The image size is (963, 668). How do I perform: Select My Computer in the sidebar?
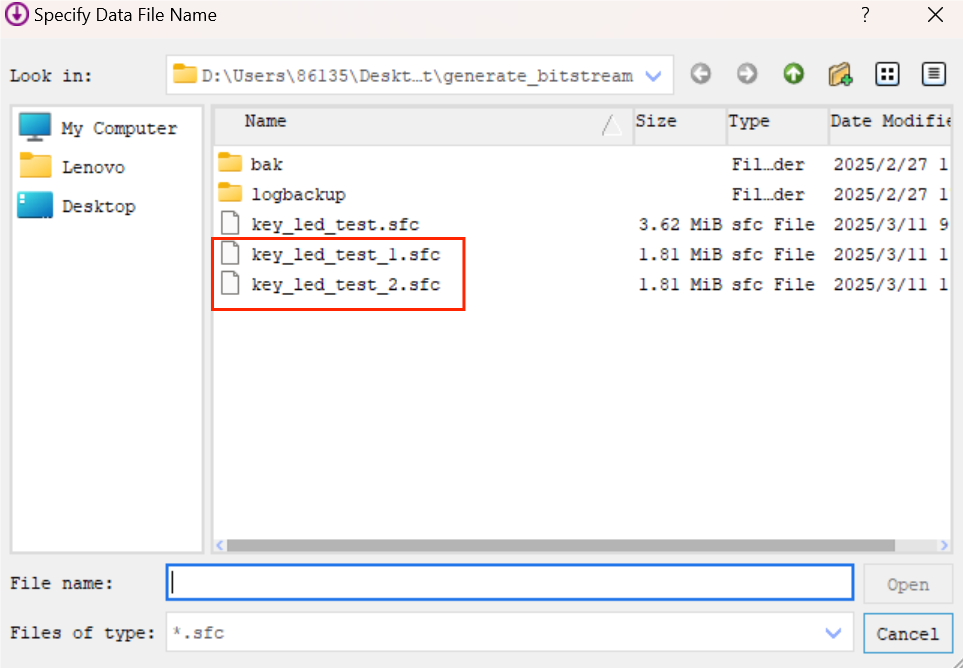(118, 128)
